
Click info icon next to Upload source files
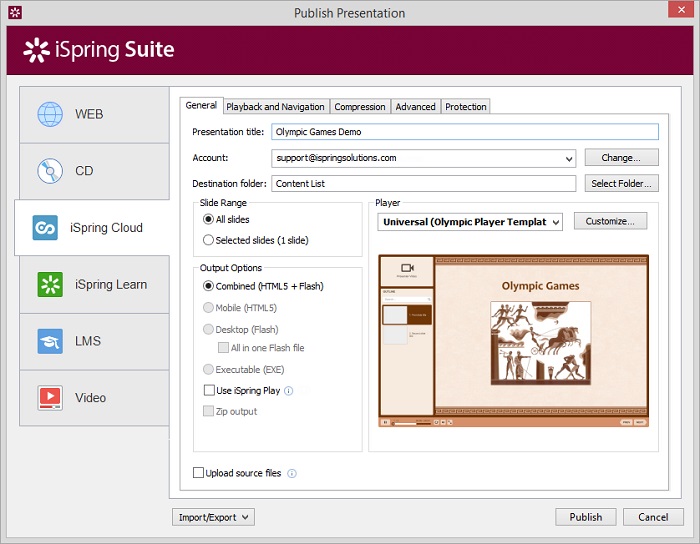(x=292, y=473)
